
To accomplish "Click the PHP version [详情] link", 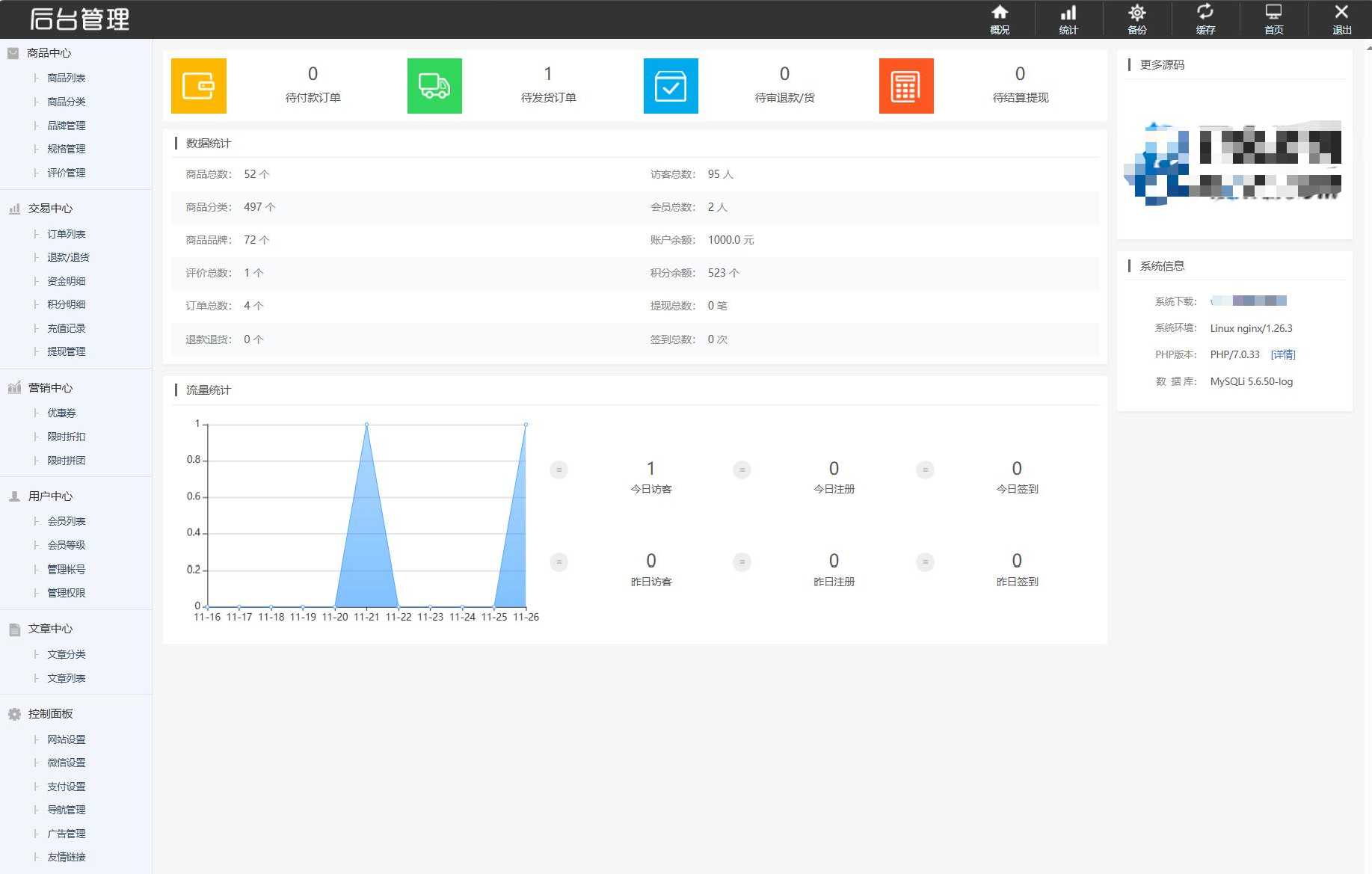I will pyautogui.click(x=1283, y=354).
